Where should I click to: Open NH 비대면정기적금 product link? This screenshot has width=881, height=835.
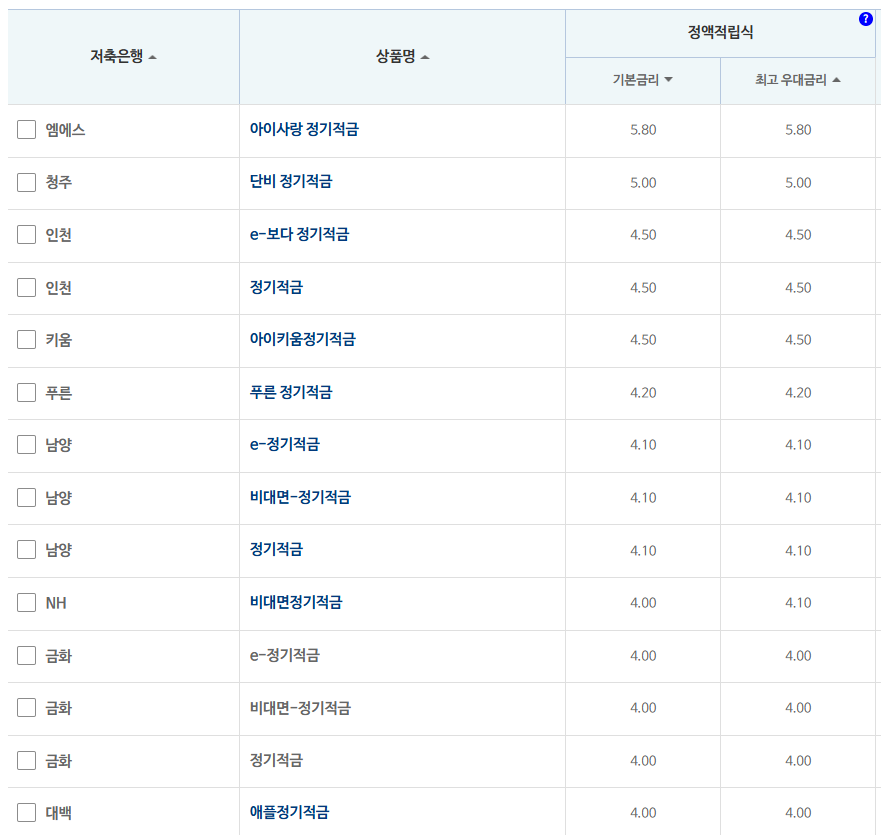coord(296,602)
